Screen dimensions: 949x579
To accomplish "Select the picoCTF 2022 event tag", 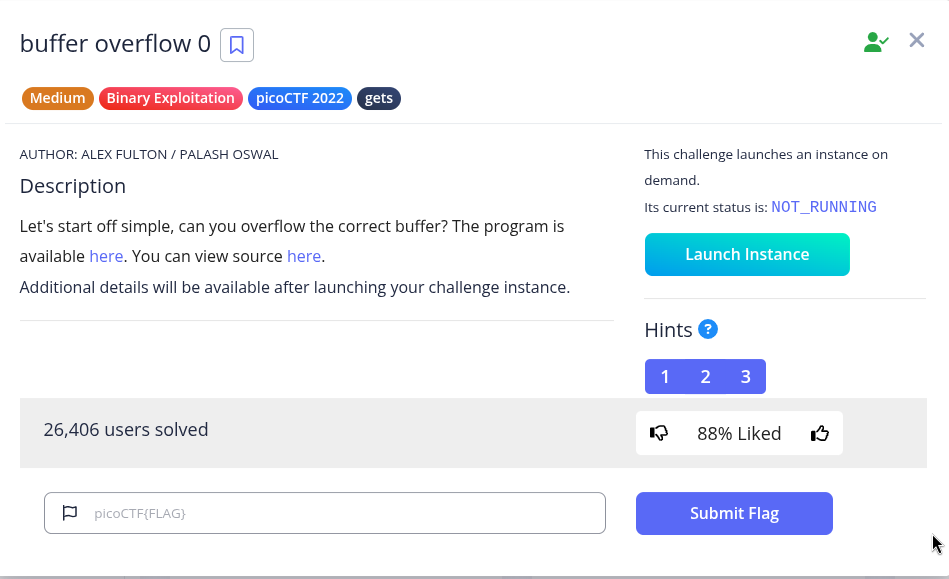I will 300,98.
